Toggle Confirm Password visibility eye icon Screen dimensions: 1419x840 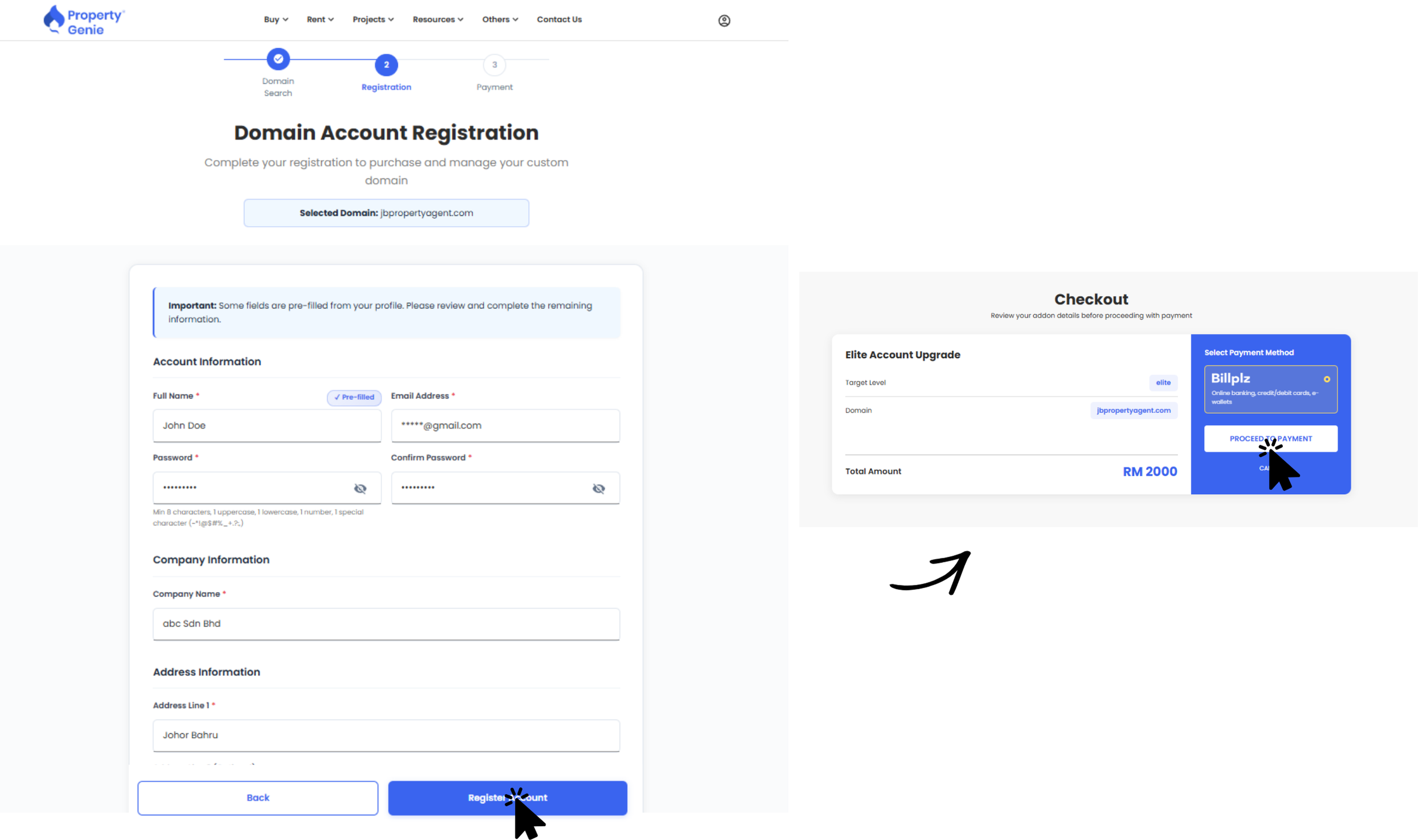[x=599, y=488]
